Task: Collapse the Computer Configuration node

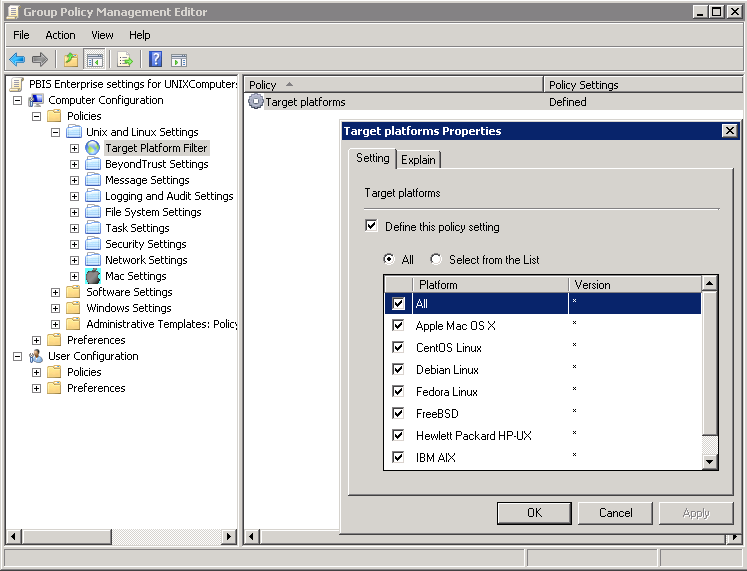Action: point(18,100)
